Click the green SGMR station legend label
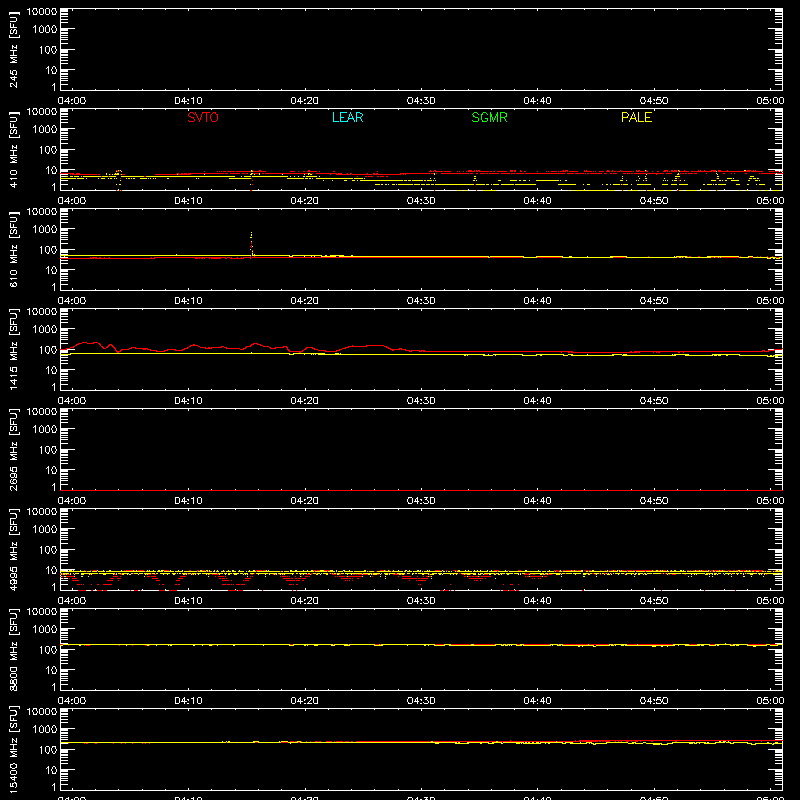 tap(489, 117)
